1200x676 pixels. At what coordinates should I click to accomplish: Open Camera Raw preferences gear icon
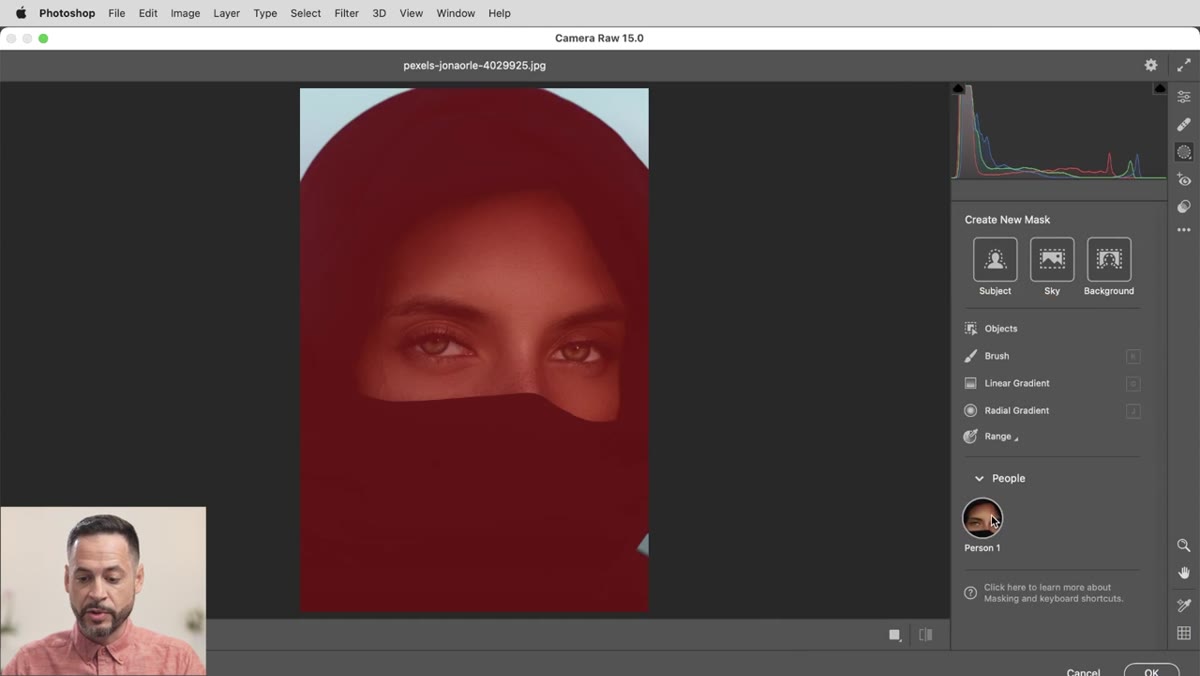click(1151, 65)
